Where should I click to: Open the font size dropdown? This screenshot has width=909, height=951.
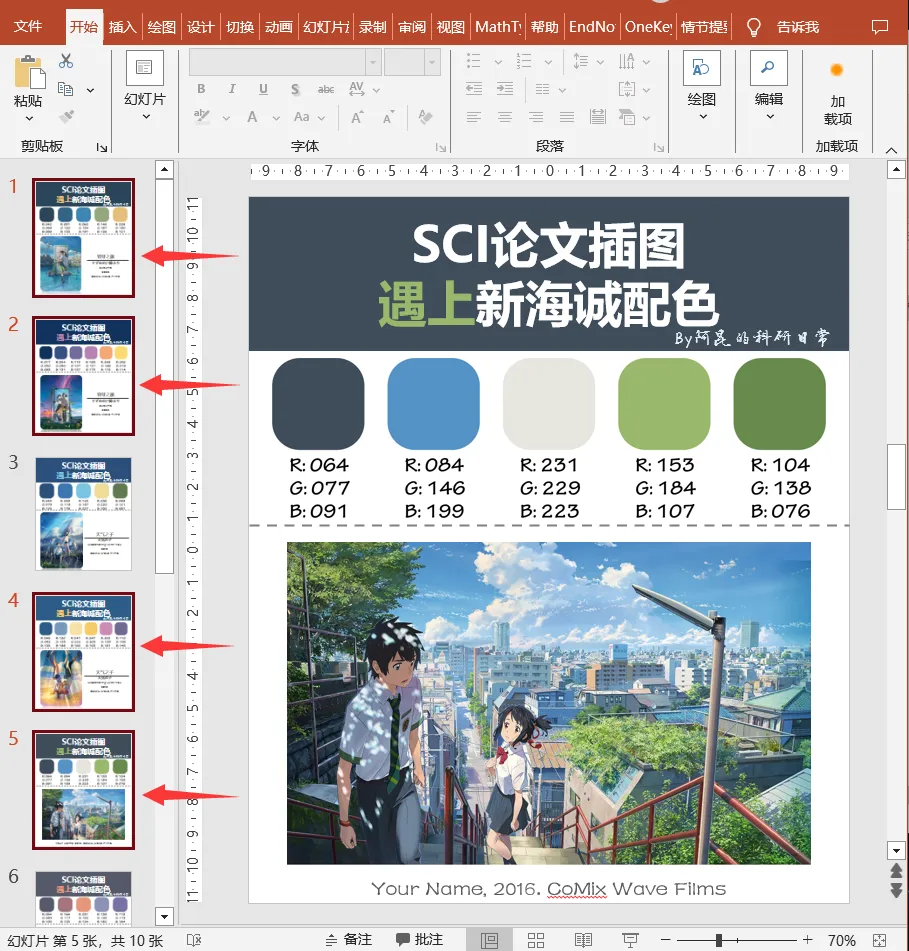coord(432,62)
